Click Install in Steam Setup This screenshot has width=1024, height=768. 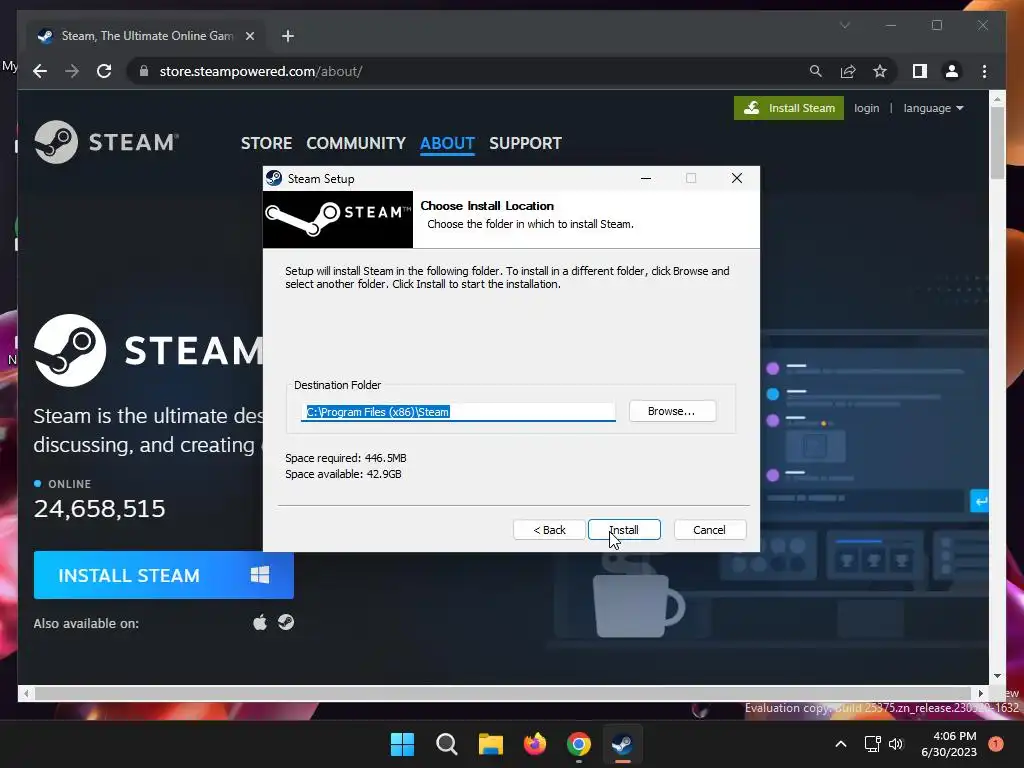click(x=624, y=530)
